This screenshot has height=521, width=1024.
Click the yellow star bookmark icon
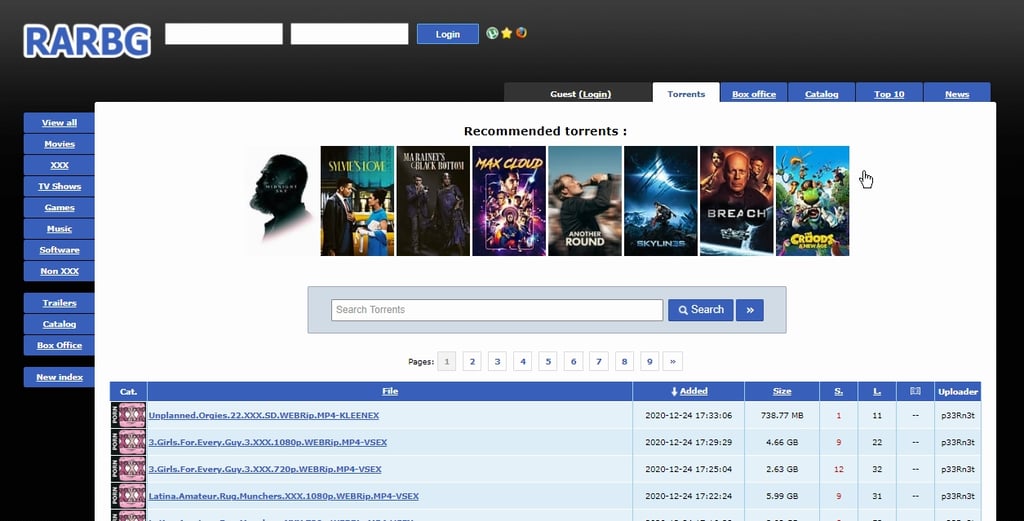[x=507, y=33]
